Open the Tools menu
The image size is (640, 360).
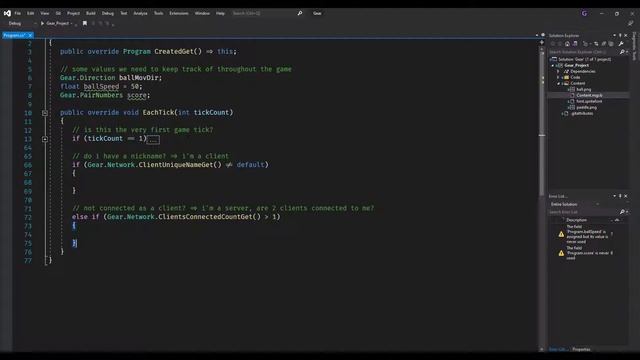[x=158, y=13]
